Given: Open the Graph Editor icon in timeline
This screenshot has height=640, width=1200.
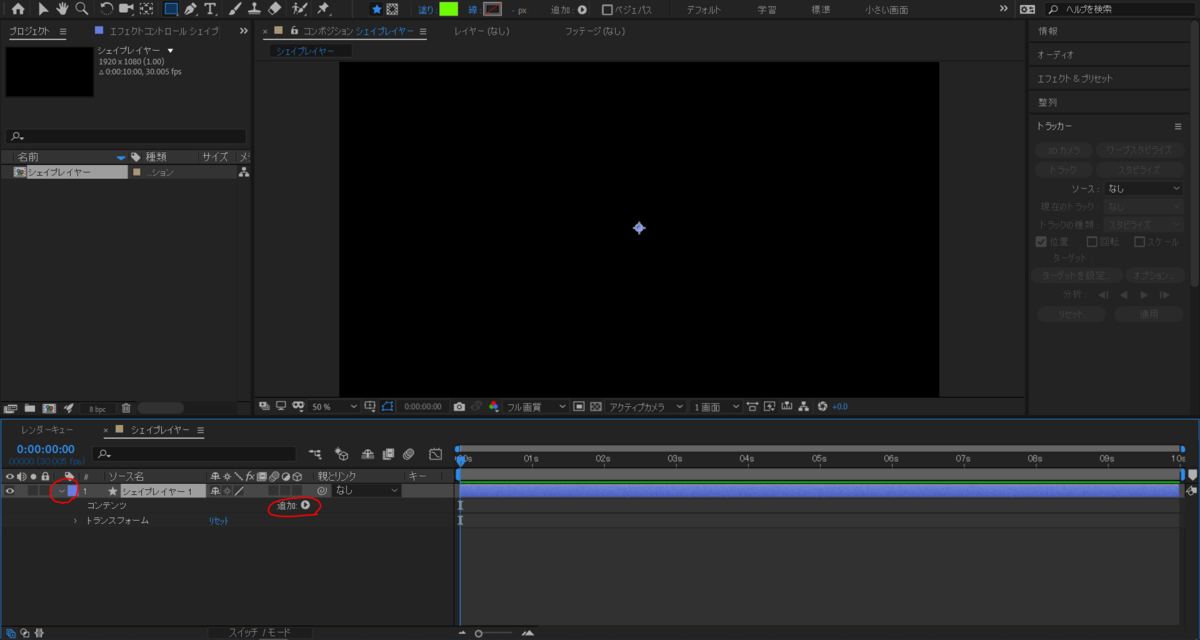Looking at the screenshot, I should click(435, 454).
